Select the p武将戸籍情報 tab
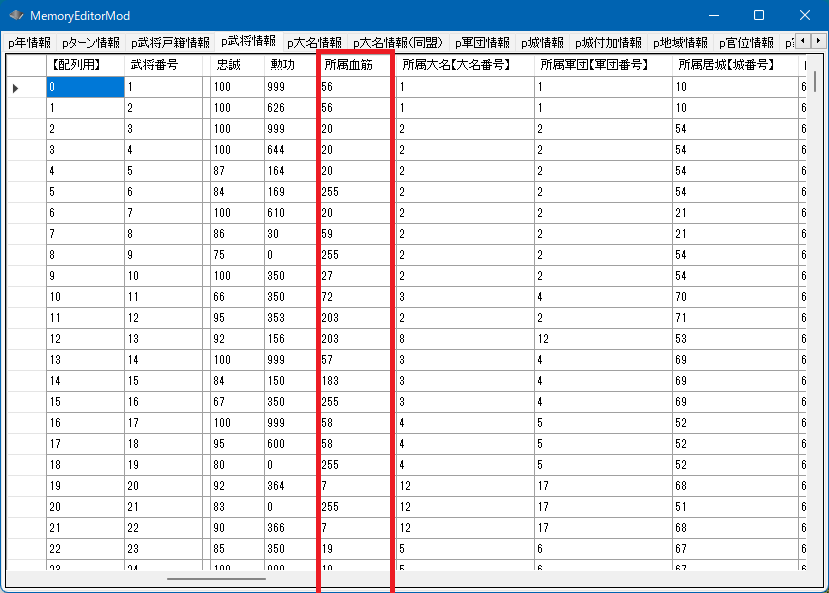This screenshot has width=829, height=593. click(169, 43)
